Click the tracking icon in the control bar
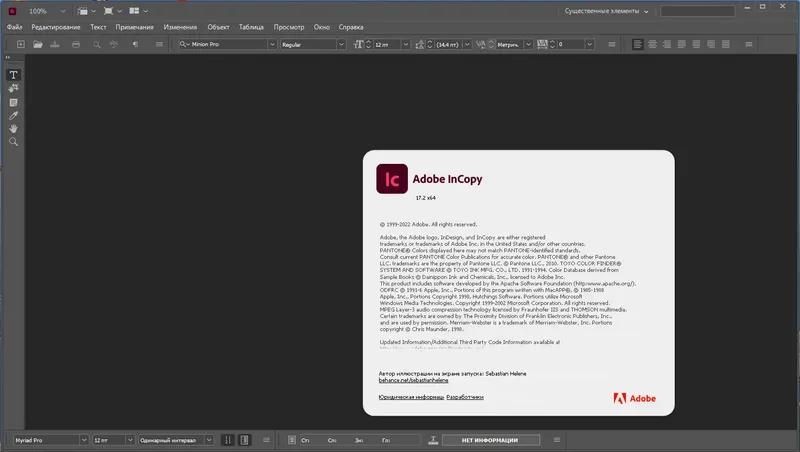 pos(542,44)
